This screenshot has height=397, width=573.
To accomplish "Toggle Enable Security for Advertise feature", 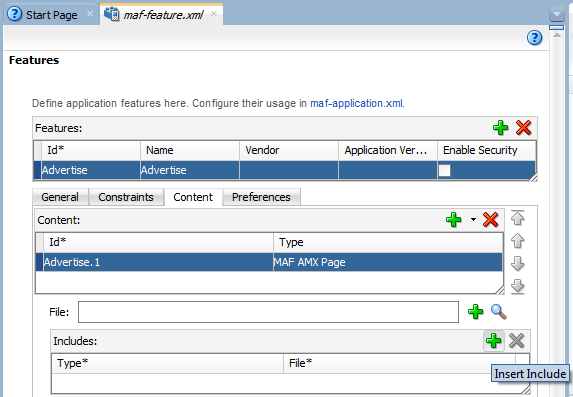I will (x=444, y=170).
